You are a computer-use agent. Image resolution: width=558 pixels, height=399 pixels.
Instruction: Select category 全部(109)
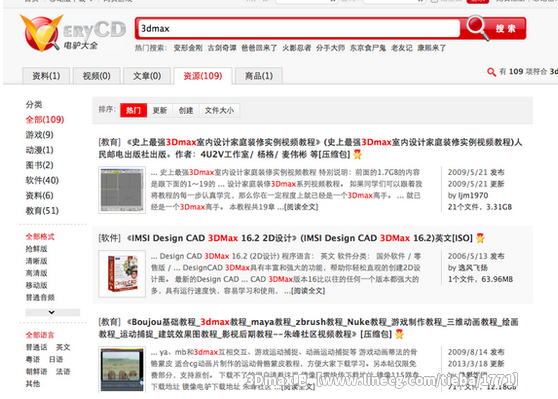(x=45, y=120)
